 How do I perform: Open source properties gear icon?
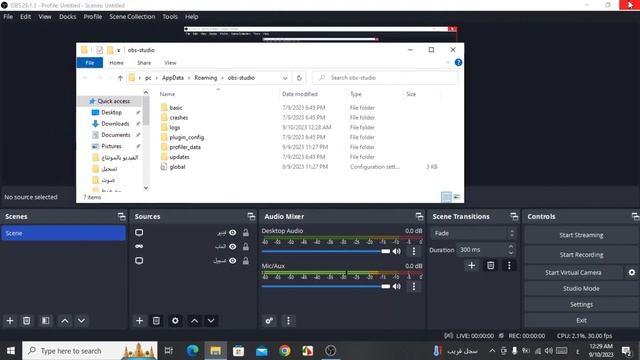pyautogui.click(x=175, y=321)
